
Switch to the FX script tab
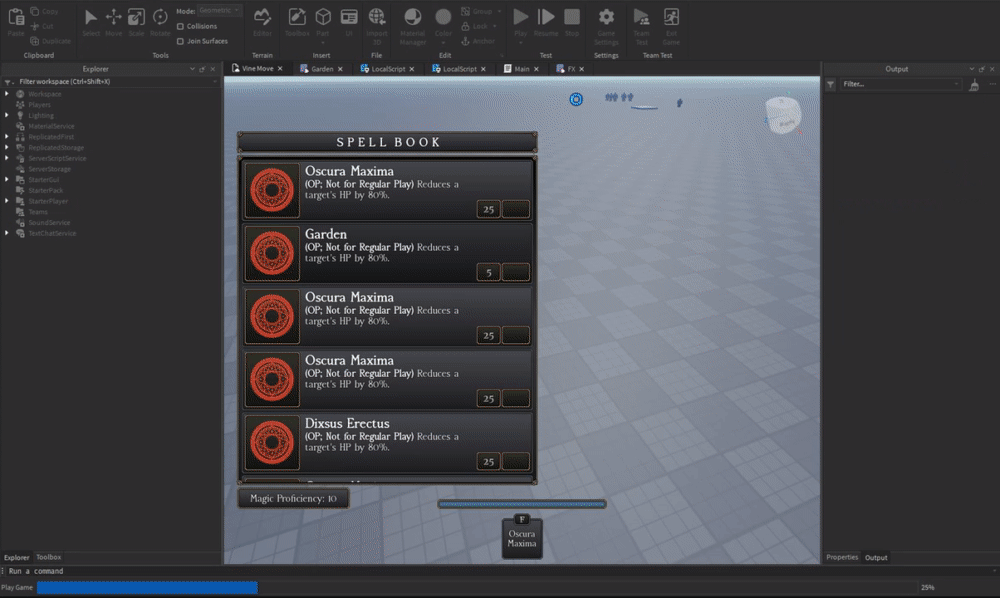(570, 69)
